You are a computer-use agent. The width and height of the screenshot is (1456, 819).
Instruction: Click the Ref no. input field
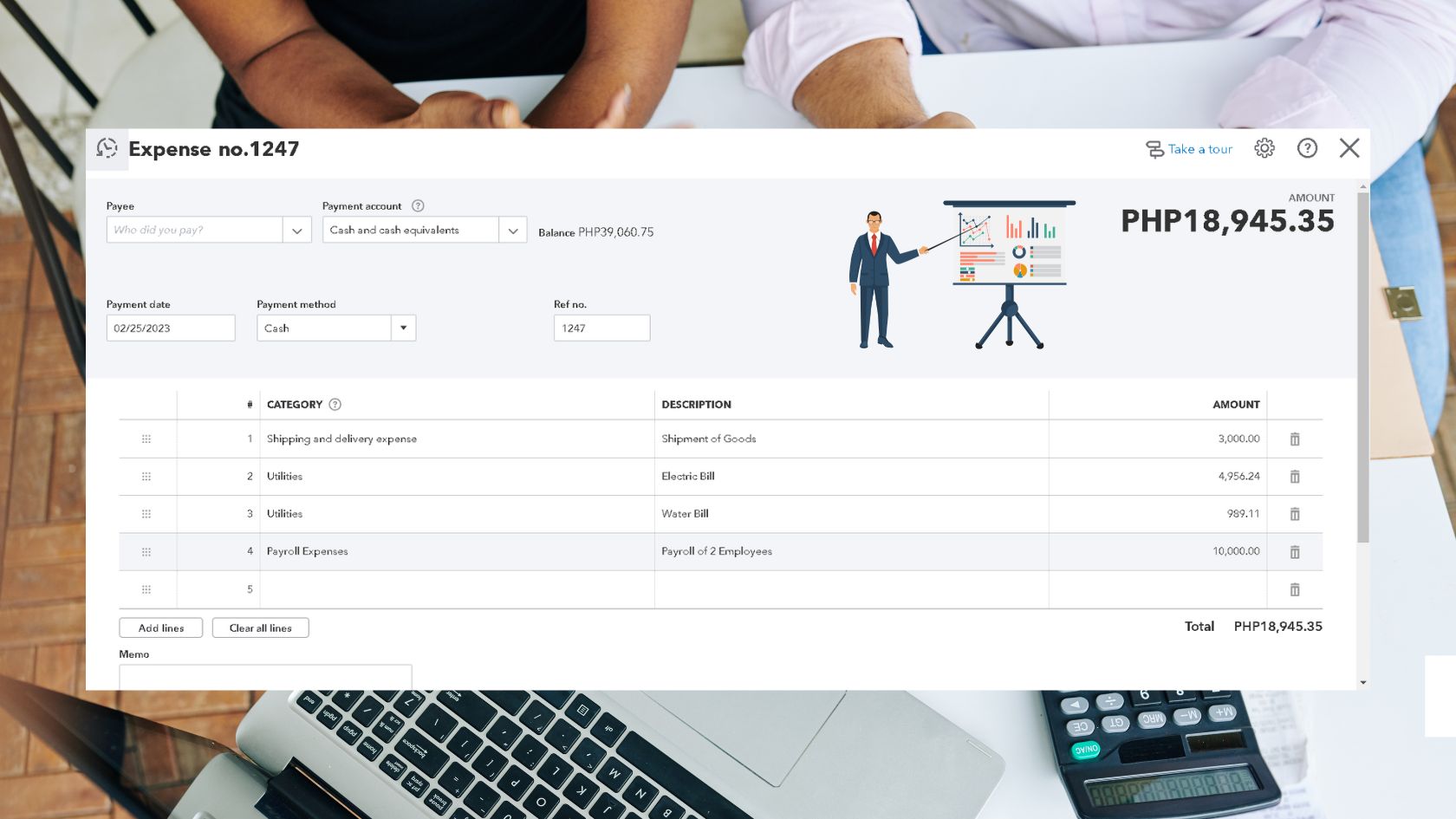point(602,328)
